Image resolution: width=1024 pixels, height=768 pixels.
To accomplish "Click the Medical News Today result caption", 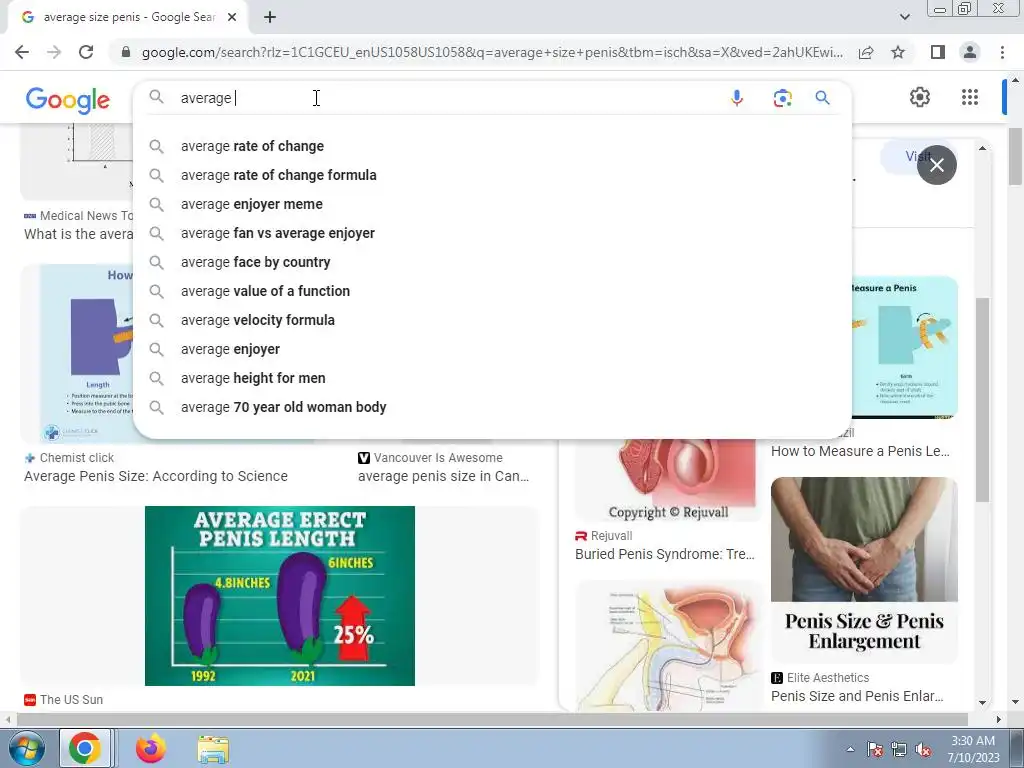I will tap(78, 234).
